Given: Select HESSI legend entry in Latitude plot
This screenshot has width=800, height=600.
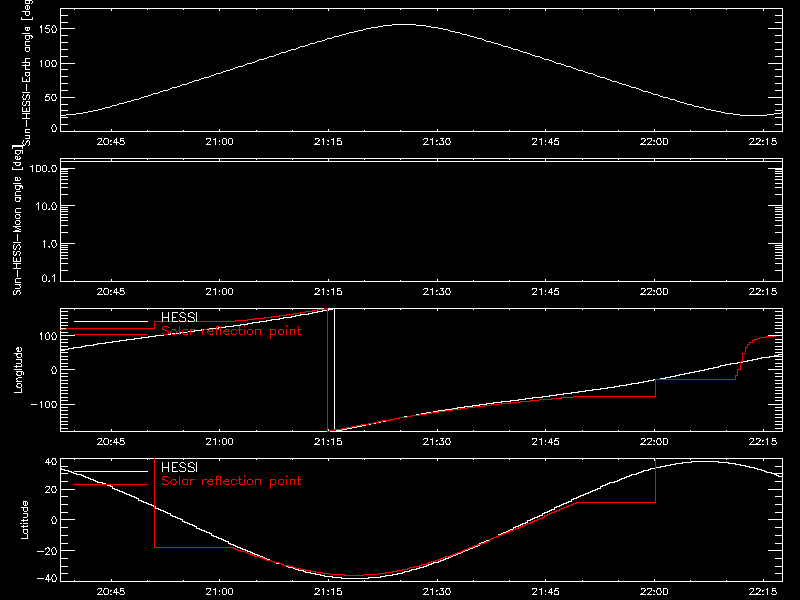Looking at the screenshot, I should click(x=179, y=467).
